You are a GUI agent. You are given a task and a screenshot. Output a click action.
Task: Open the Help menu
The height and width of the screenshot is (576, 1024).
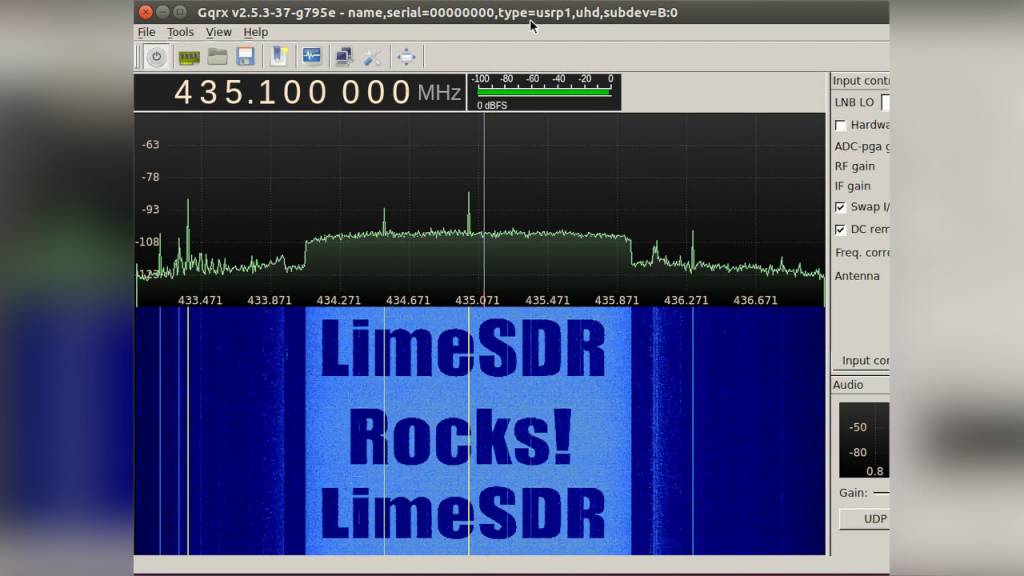click(255, 32)
